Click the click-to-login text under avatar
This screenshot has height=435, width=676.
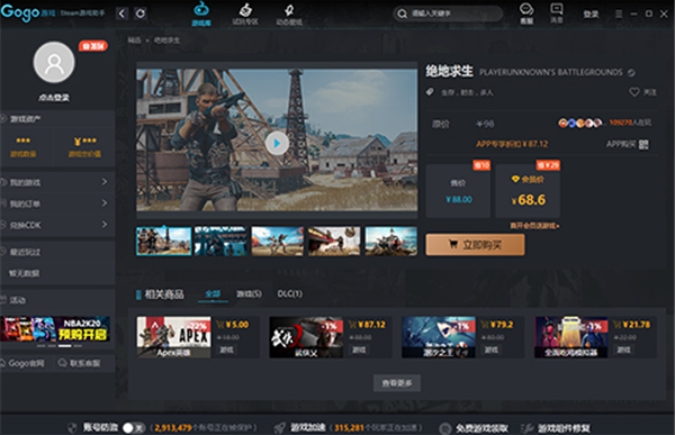[x=54, y=97]
